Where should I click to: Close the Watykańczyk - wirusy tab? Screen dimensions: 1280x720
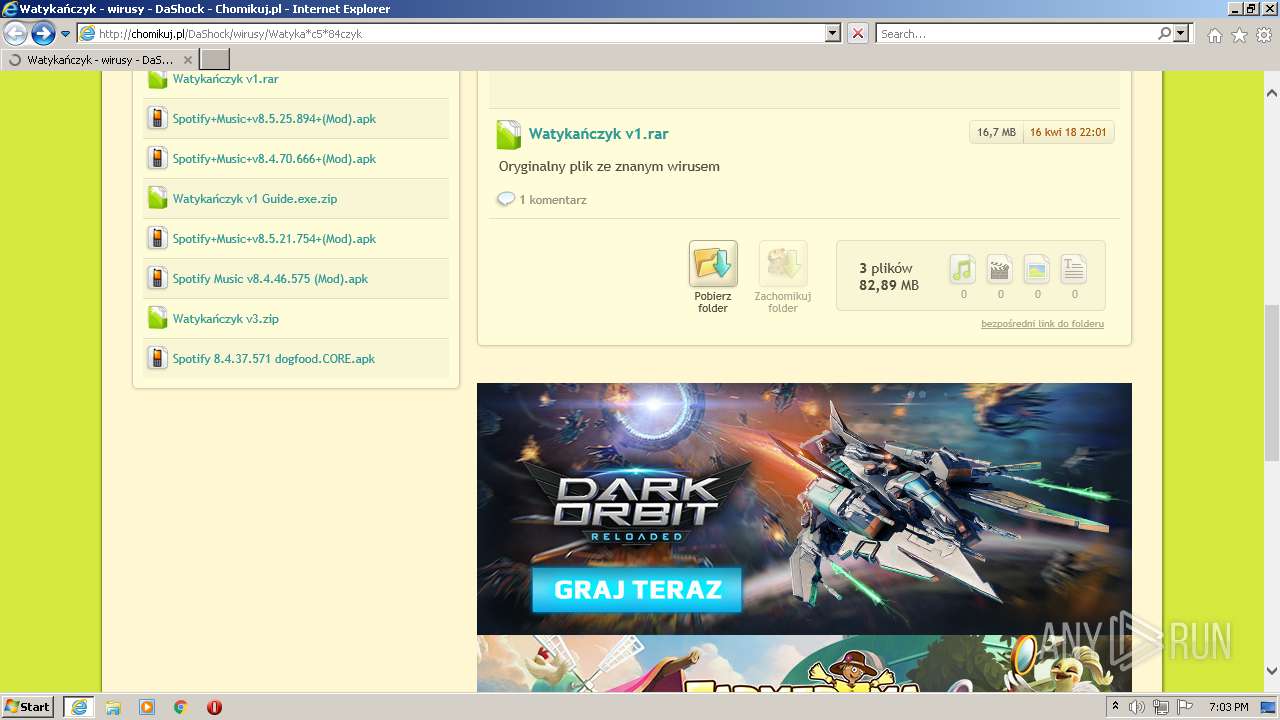[x=187, y=60]
